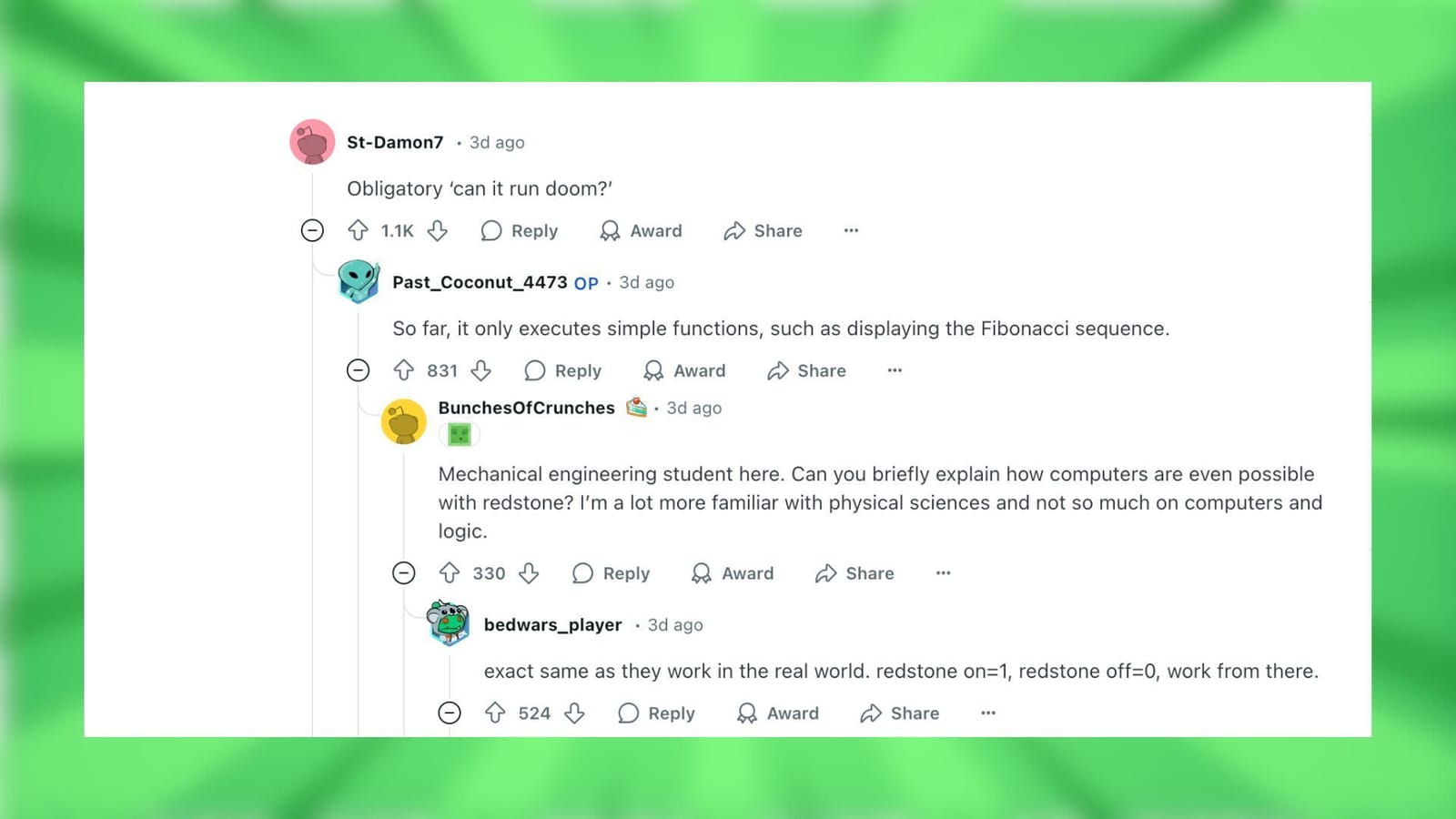The height and width of the screenshot is (819, 1456).
Task: Downvote St-Damon7's comment
Action: pyautogui.click(x=438, y=231)
